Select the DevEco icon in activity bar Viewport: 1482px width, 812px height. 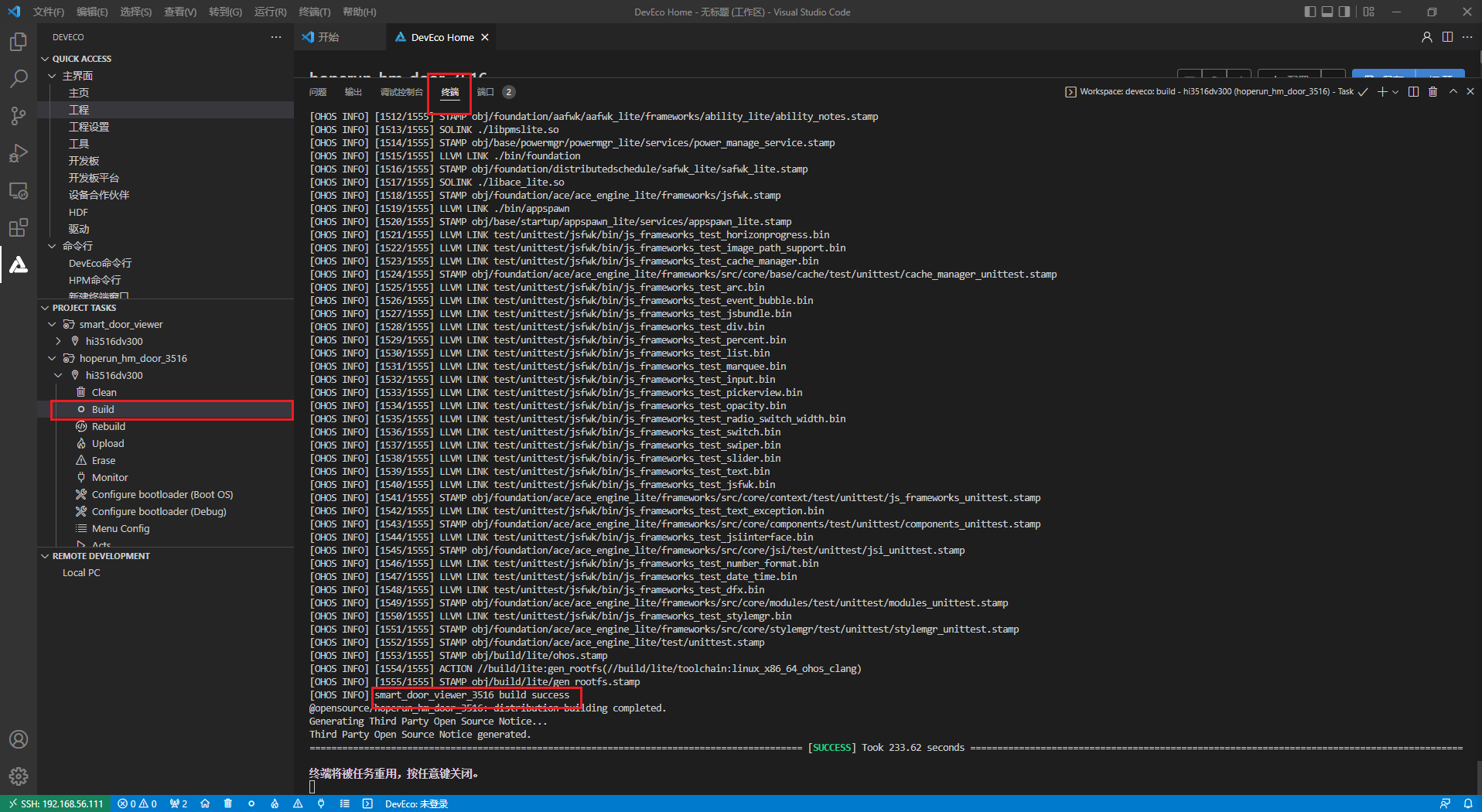coord(19,264)
